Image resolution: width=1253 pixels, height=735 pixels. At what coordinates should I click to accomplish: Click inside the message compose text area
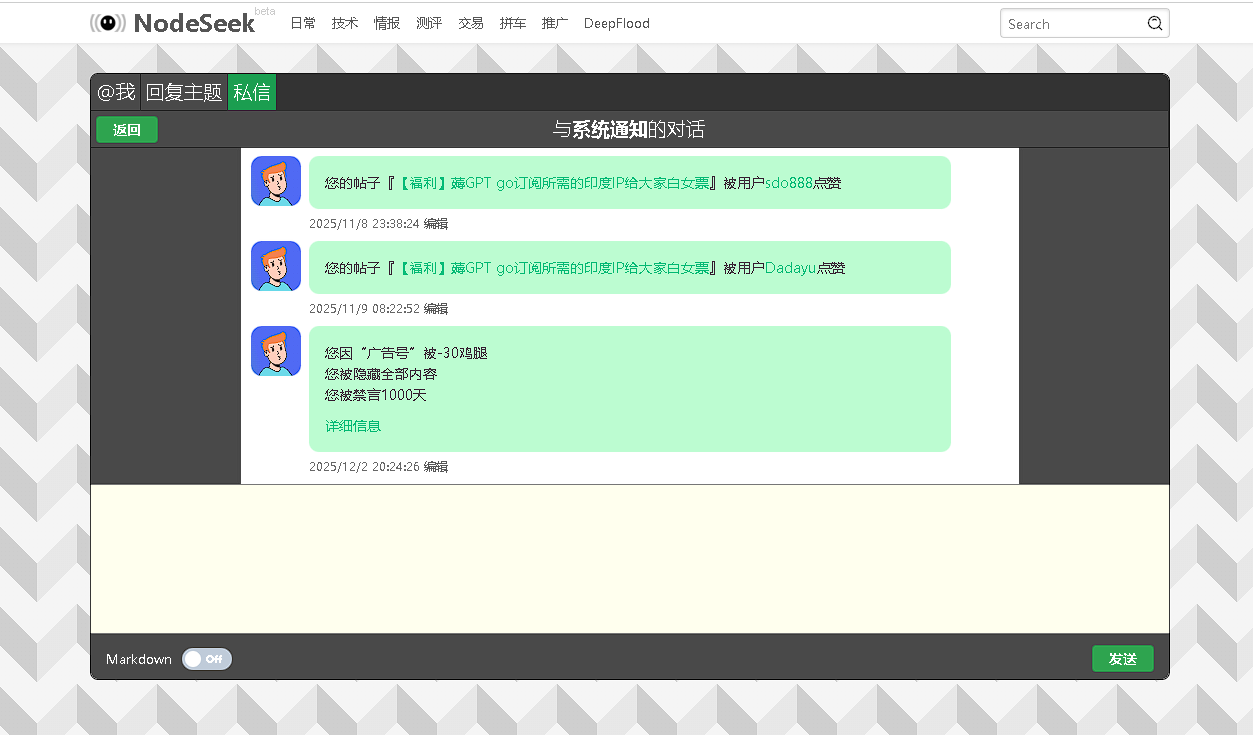click(630, 558)
